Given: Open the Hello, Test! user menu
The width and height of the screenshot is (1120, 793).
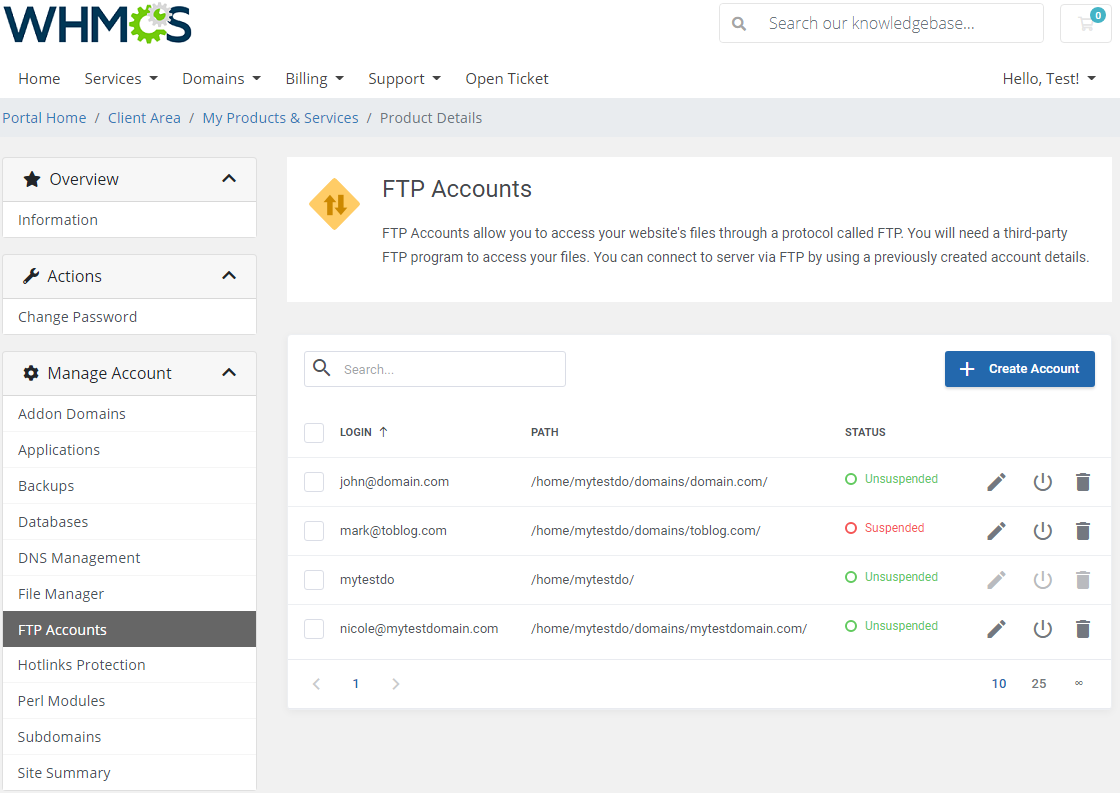Looking at the screenshot, I should coord(1049,79).
